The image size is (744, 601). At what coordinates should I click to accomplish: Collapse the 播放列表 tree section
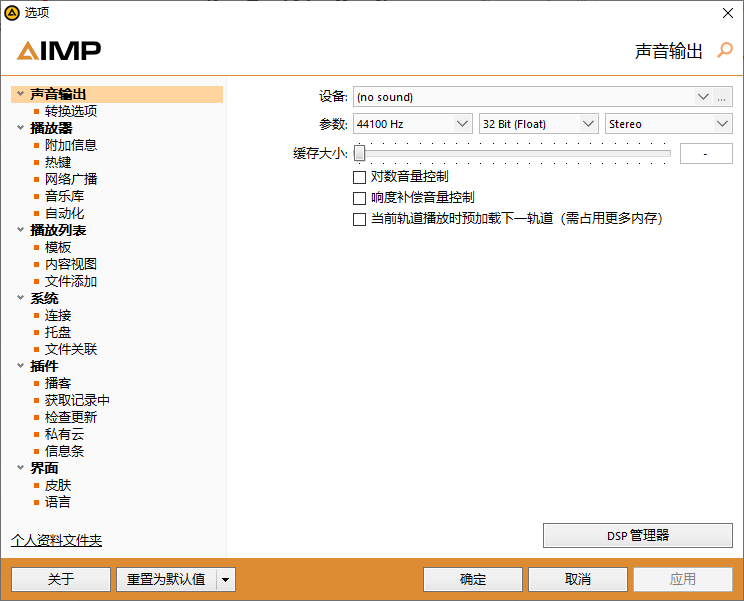[x=20, y=230]
